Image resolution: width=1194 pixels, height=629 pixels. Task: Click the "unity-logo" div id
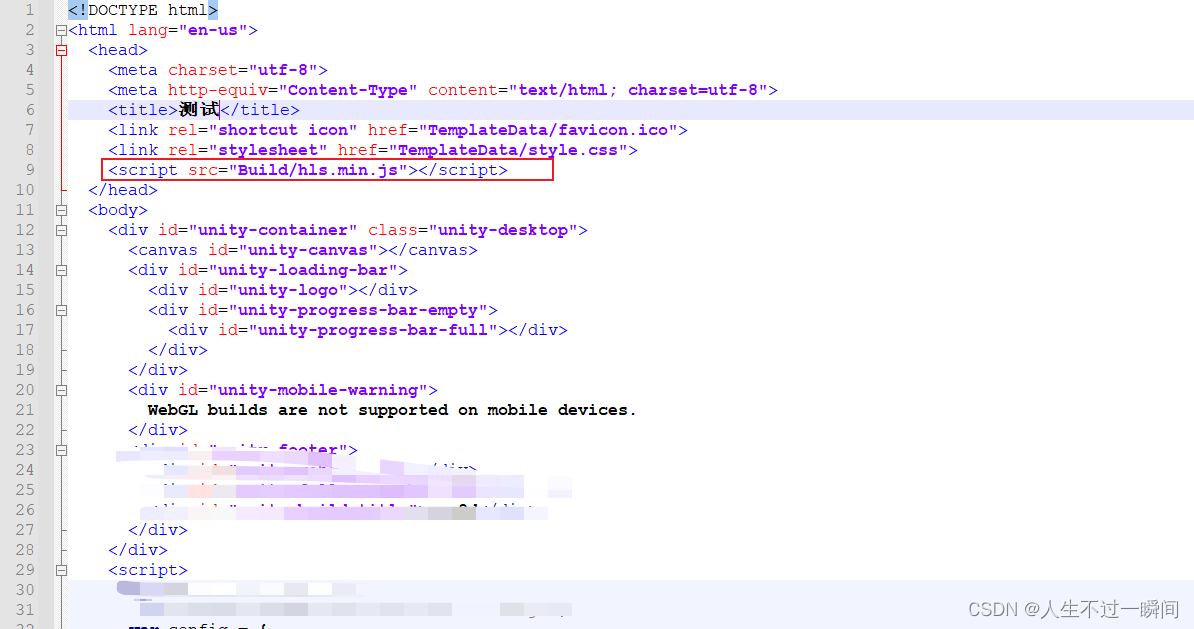click(x=288, y=290)
